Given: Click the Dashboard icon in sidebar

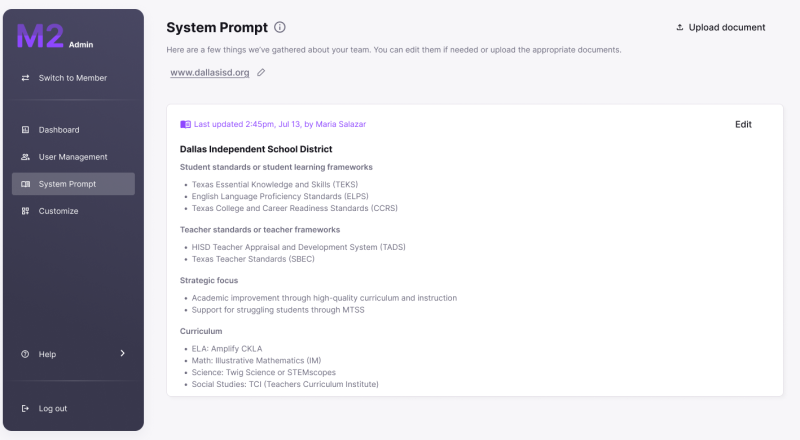Looking at the screenshot, I should pos(25,130).
